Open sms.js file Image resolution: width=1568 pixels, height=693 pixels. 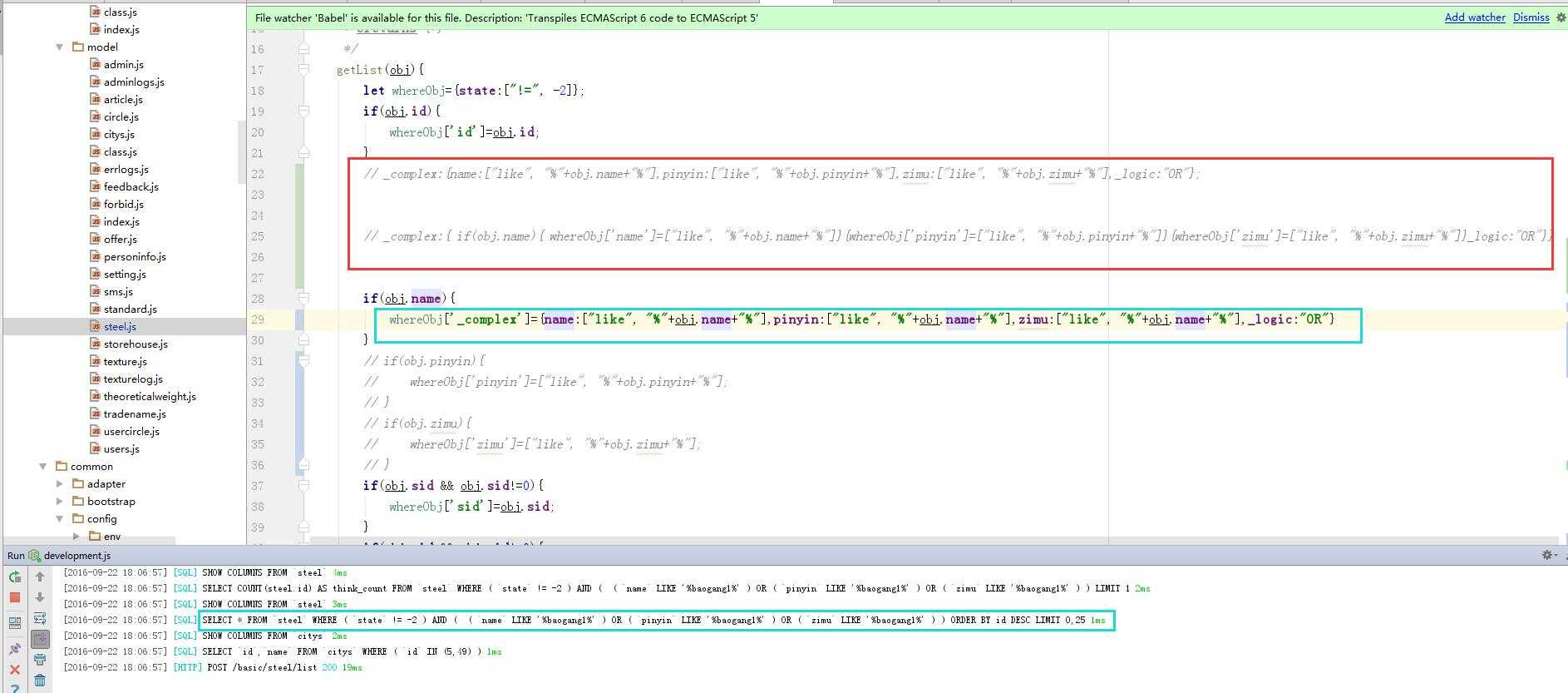pyautogui.click(x=118, y=292)
